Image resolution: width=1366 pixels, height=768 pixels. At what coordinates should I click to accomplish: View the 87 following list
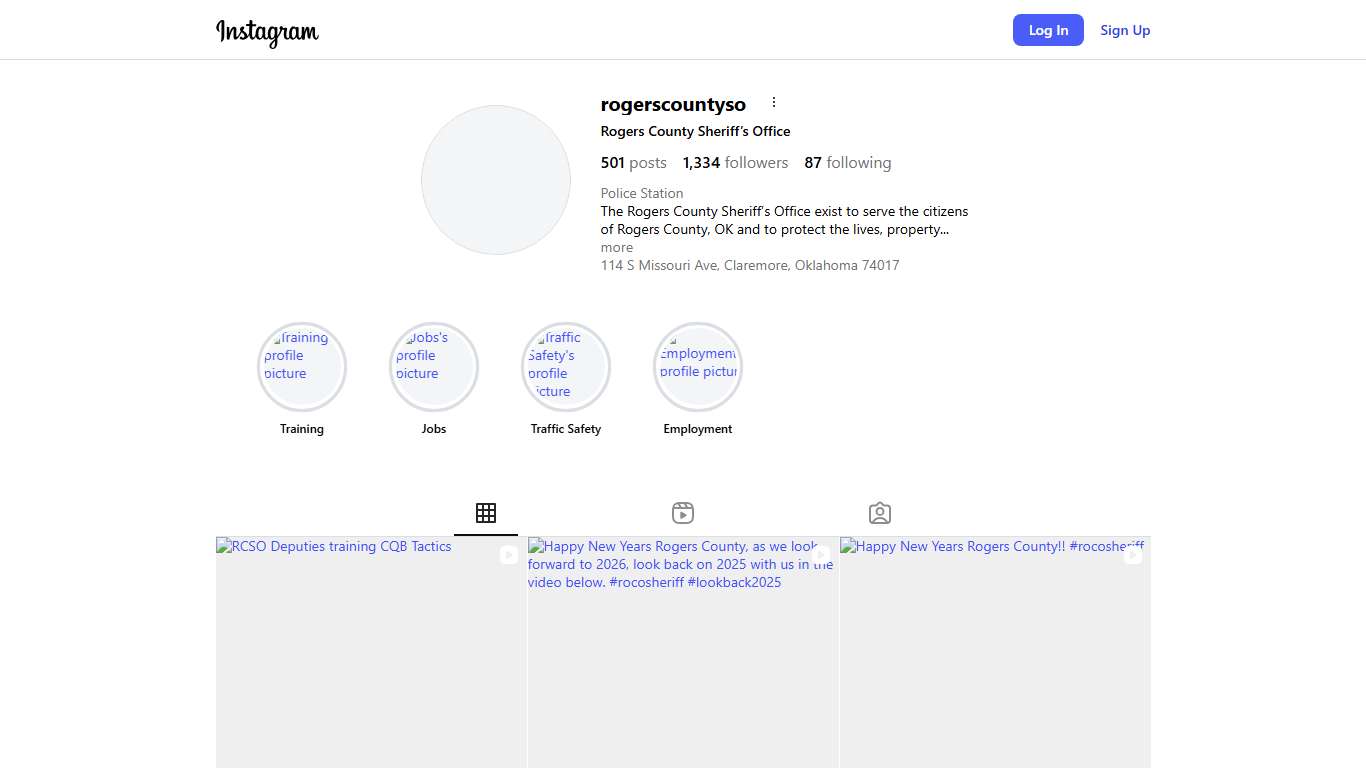click(x=847, y=163)
